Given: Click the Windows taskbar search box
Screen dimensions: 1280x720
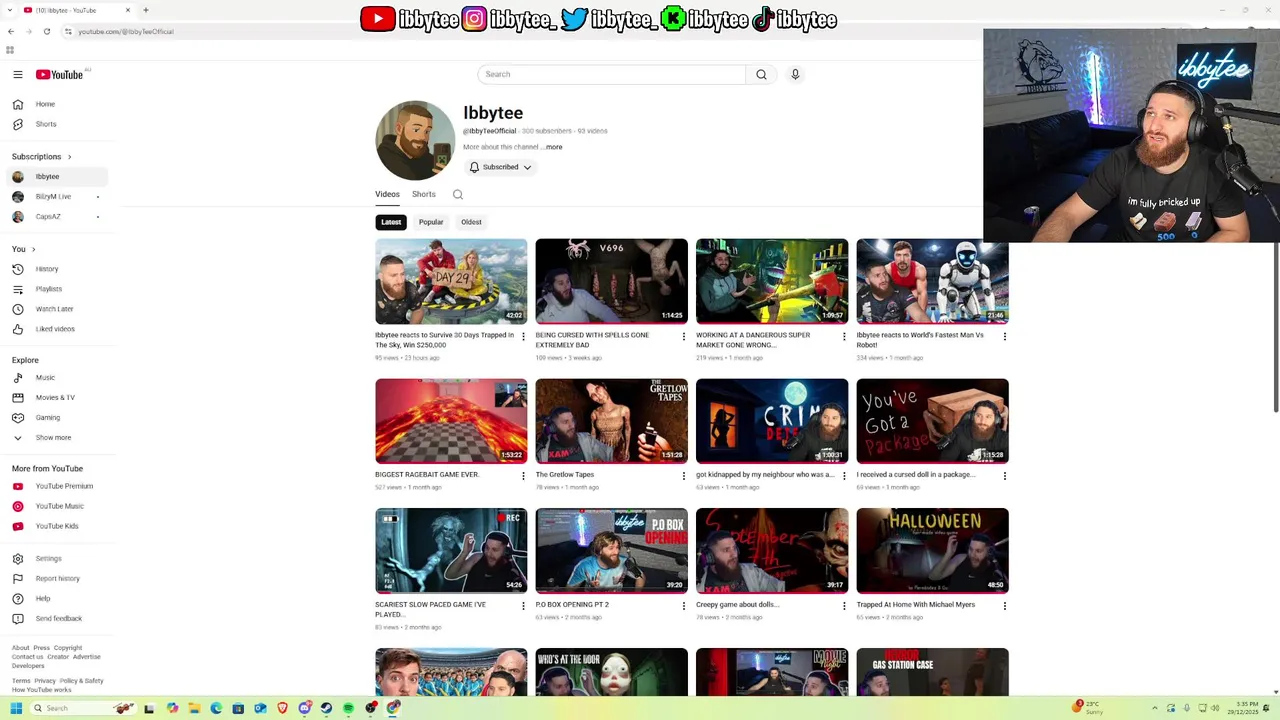Looking at the screenshot, I should point(83,708).
